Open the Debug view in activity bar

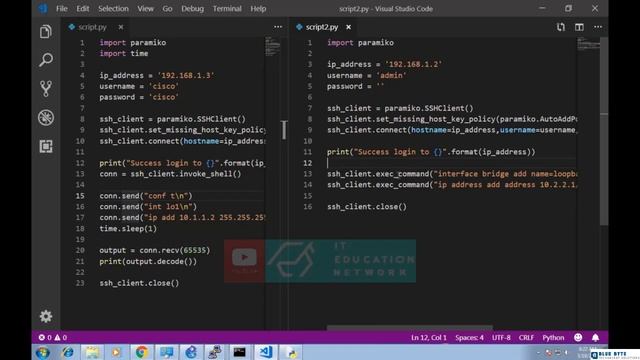pos(46,118)
